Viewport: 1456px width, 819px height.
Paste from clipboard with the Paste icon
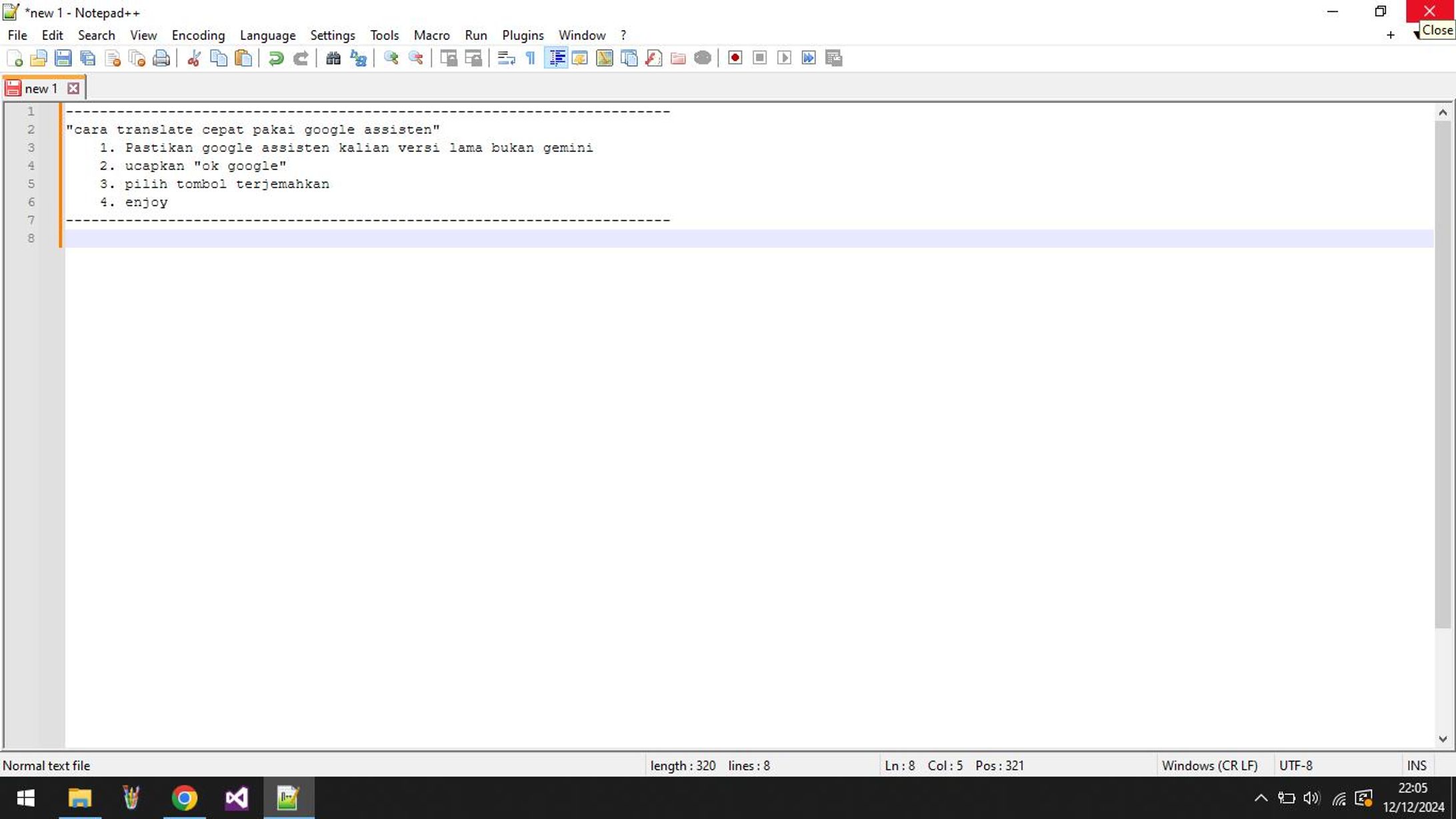pos(243,59)
